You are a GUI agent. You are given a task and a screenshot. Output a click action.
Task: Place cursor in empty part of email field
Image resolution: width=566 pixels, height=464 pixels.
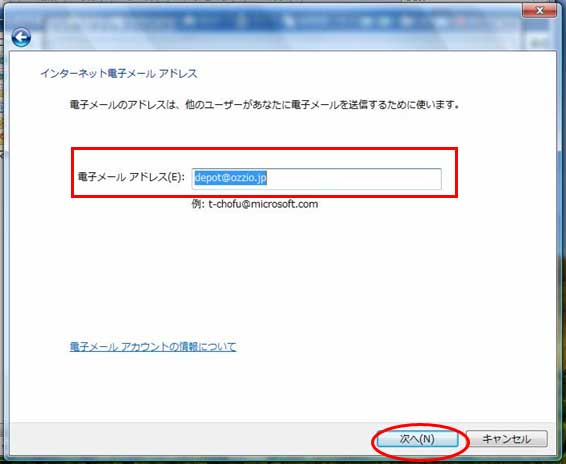tap(354, 178)
